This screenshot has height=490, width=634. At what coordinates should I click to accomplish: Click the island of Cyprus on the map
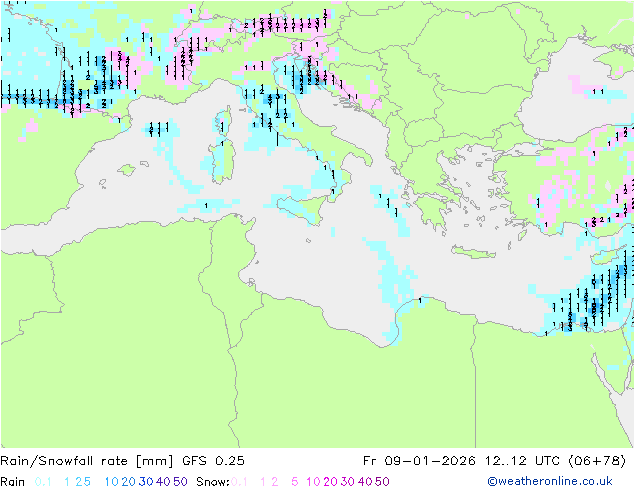(609, 257)
